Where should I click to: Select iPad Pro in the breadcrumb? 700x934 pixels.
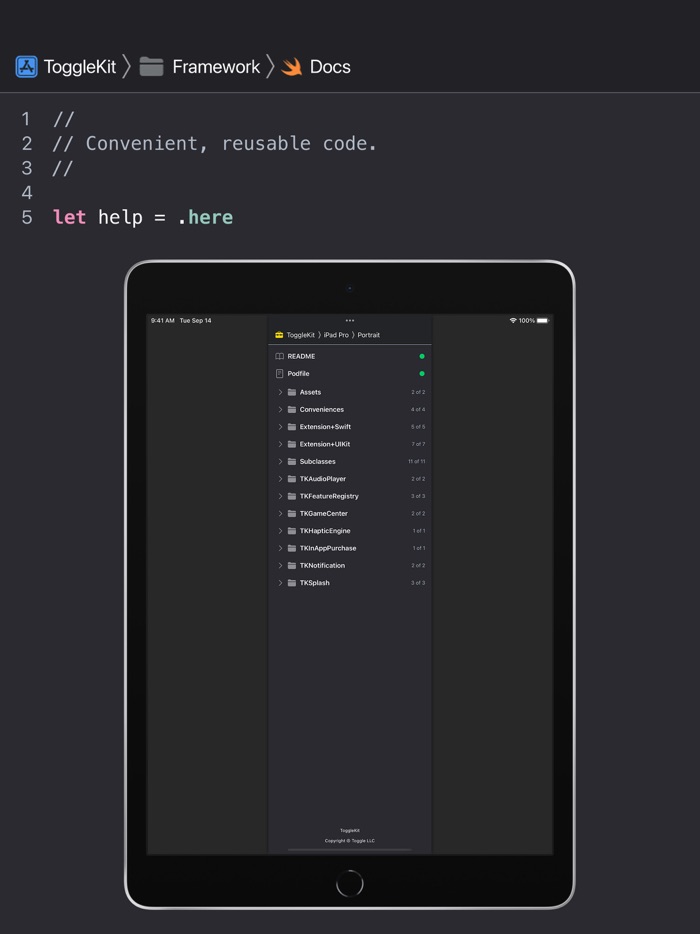tap(336, 335)
